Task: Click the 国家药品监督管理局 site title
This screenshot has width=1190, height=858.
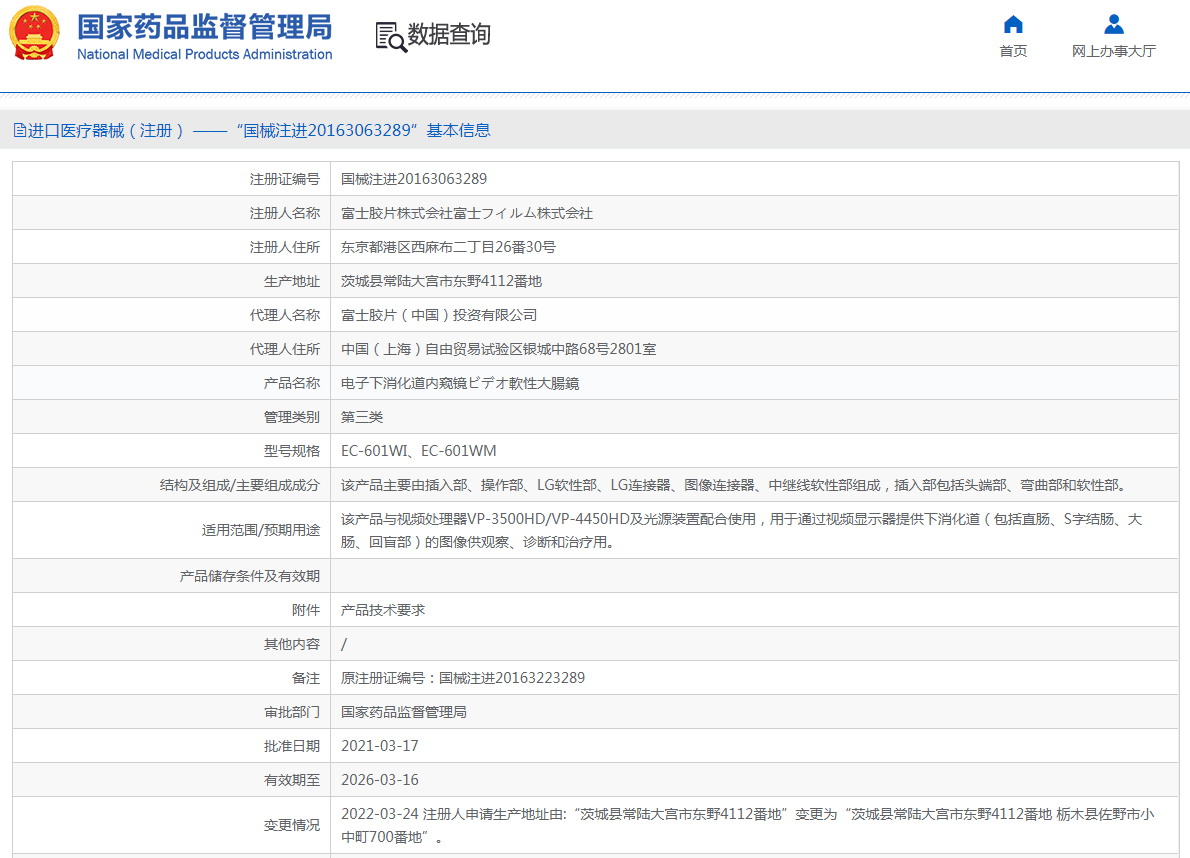Action: pos(204,26)
